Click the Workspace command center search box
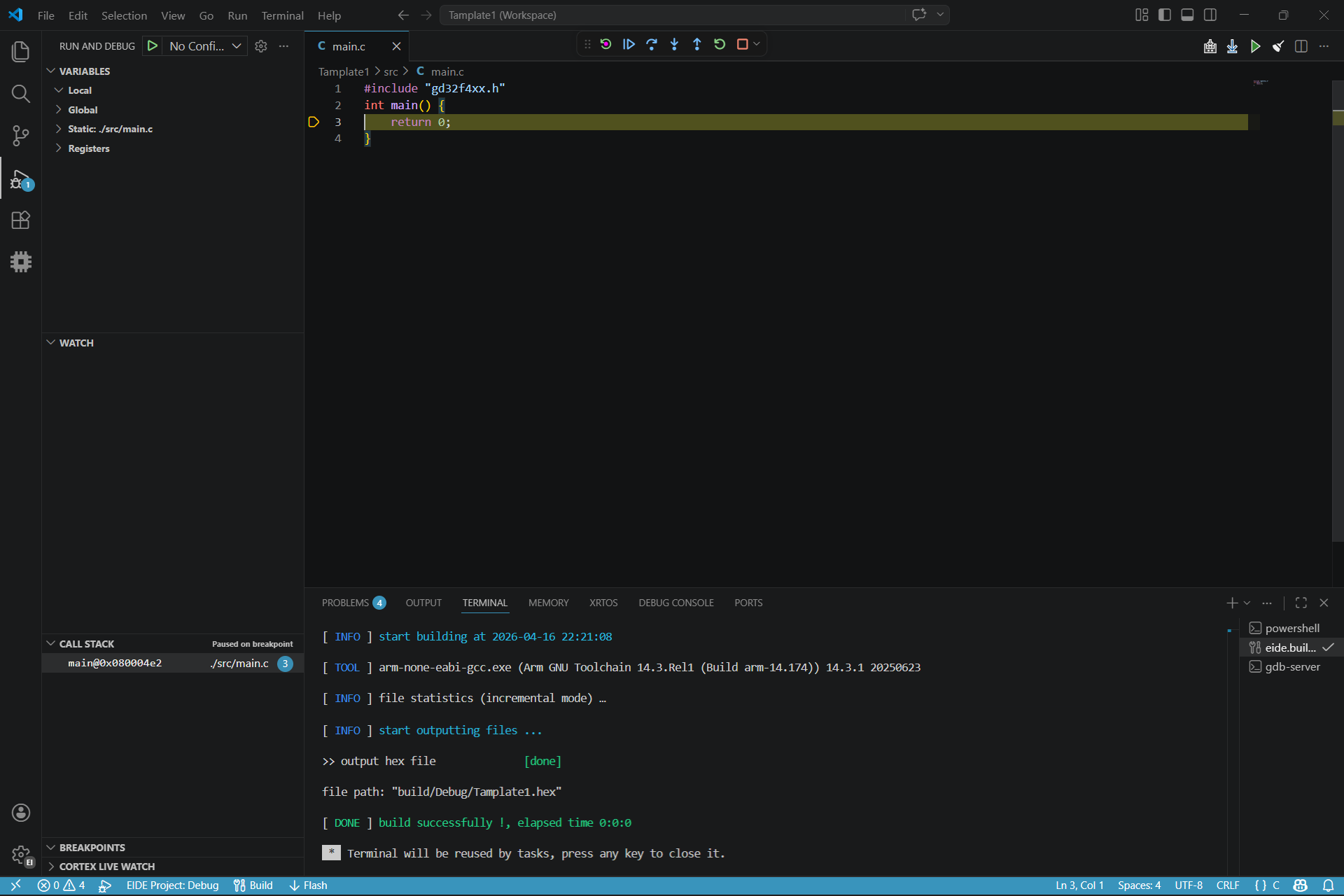Image resolution: width=1344 pixels, height=896 pixels. coord(672,15)
